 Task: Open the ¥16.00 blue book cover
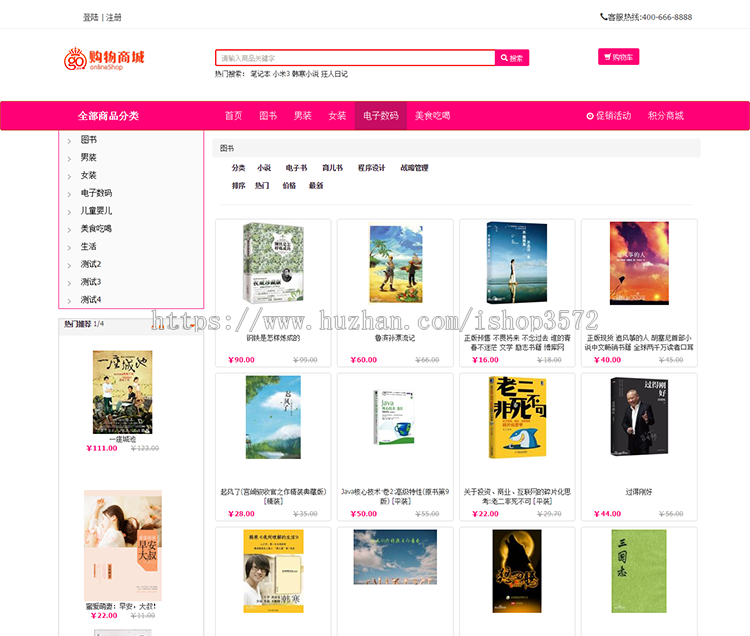(x=517, y=263)
